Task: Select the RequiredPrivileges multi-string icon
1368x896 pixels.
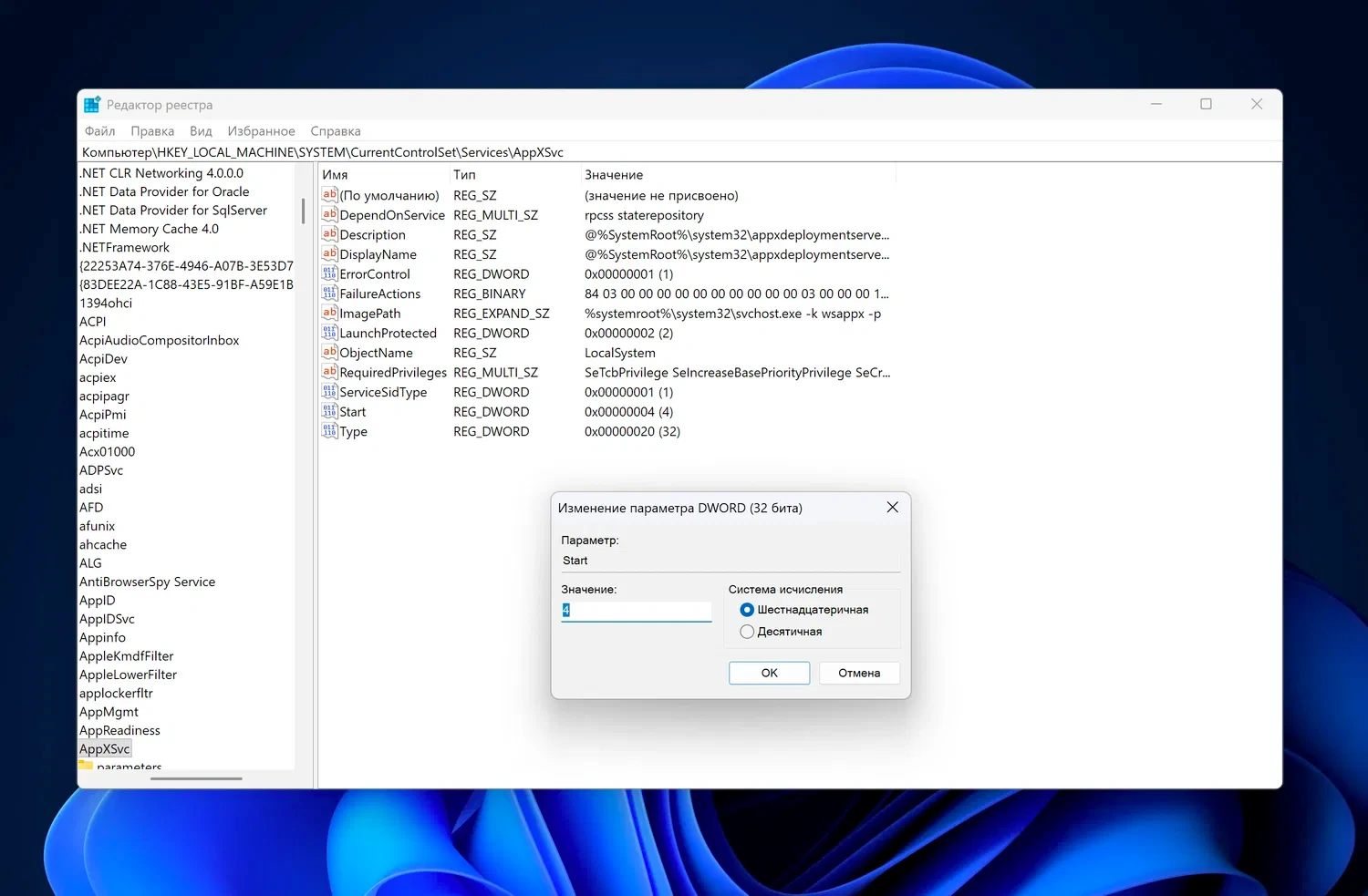Action: (329, 372)
